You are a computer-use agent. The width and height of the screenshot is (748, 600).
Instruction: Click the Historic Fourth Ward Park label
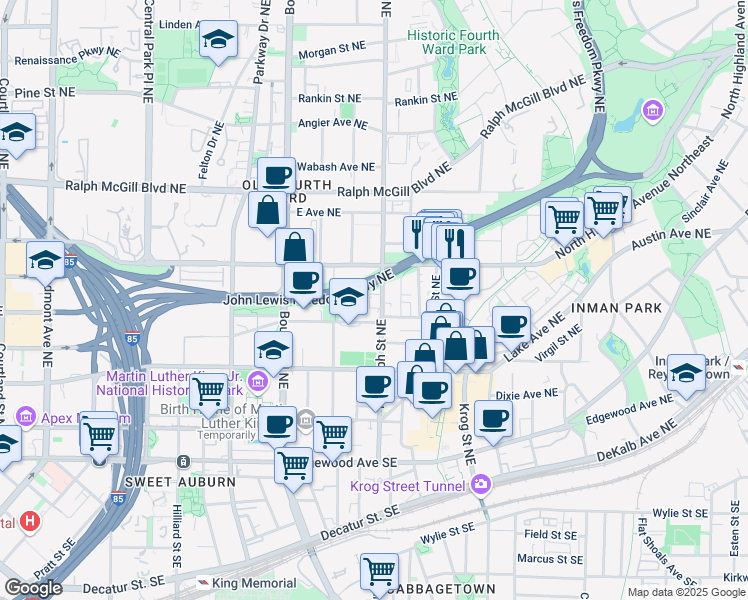[x=453, y=42]
